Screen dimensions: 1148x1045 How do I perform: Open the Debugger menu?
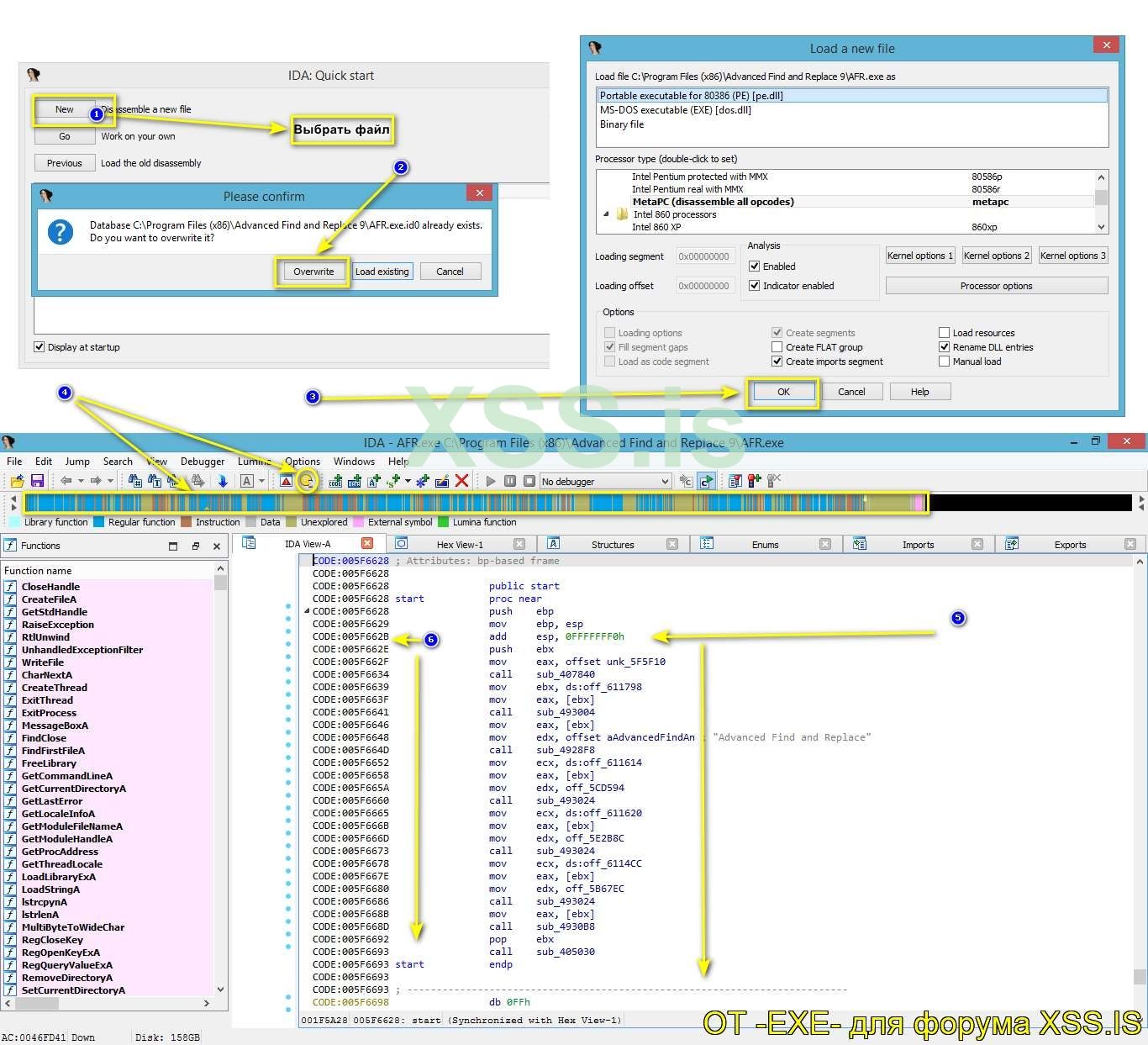(x=203, y=462)
